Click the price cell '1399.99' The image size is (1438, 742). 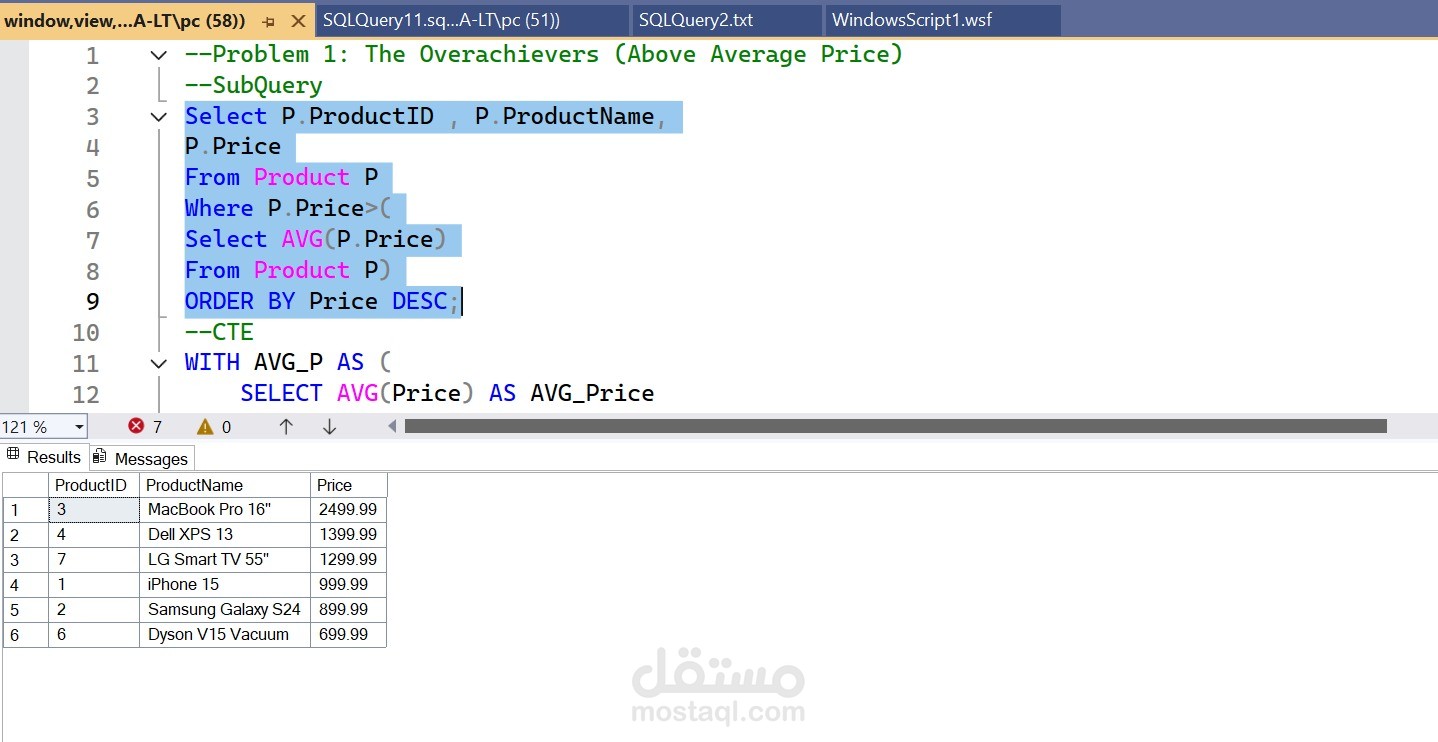point(348,535)
